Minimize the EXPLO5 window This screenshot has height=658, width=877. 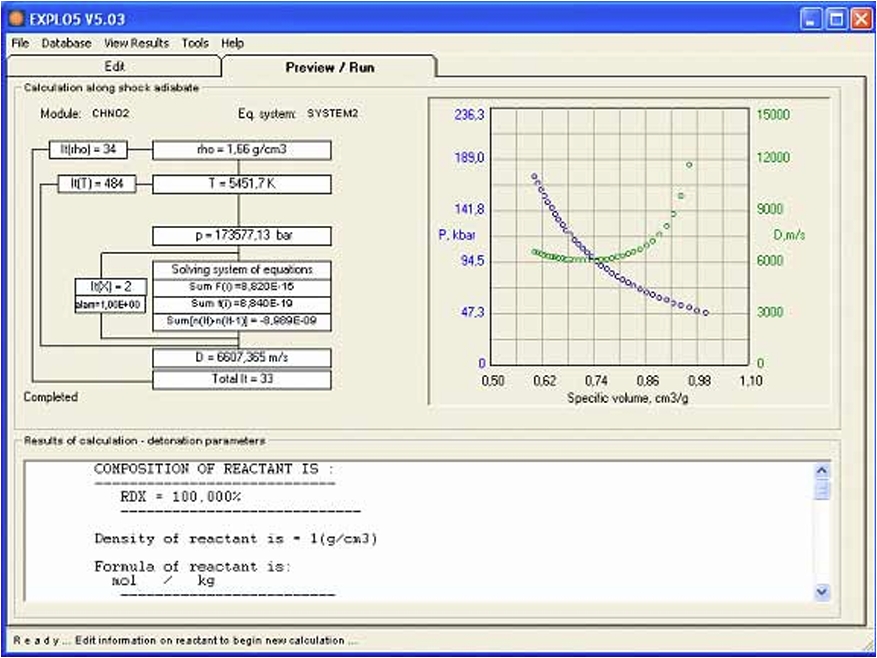[811, 20]
